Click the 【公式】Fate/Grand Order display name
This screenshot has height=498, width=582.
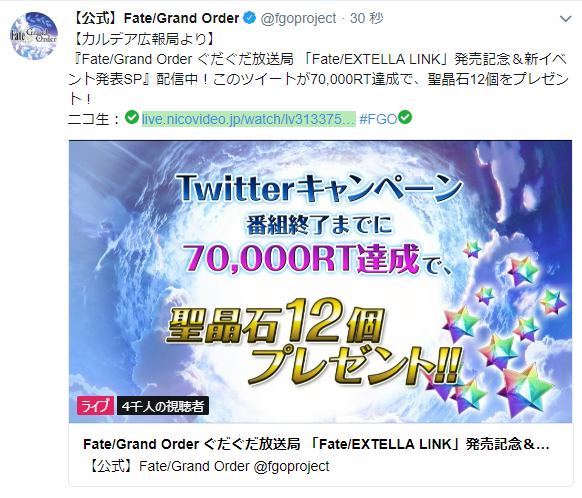(155, 18)
